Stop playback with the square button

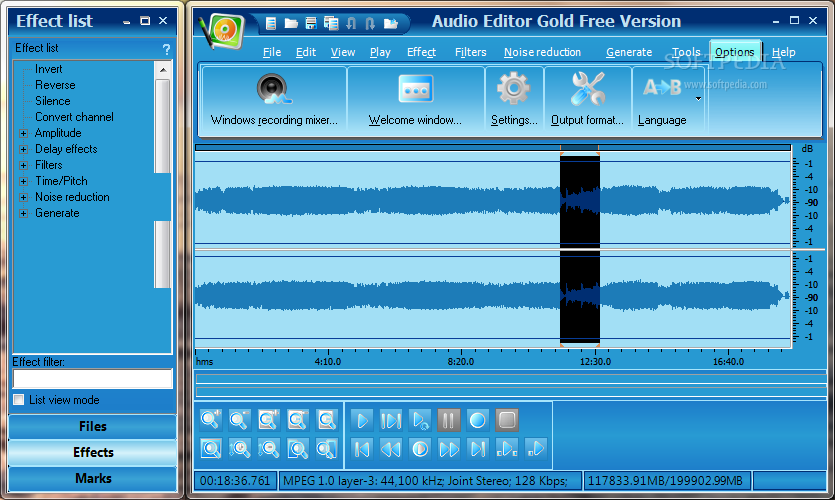pos(506,420)
